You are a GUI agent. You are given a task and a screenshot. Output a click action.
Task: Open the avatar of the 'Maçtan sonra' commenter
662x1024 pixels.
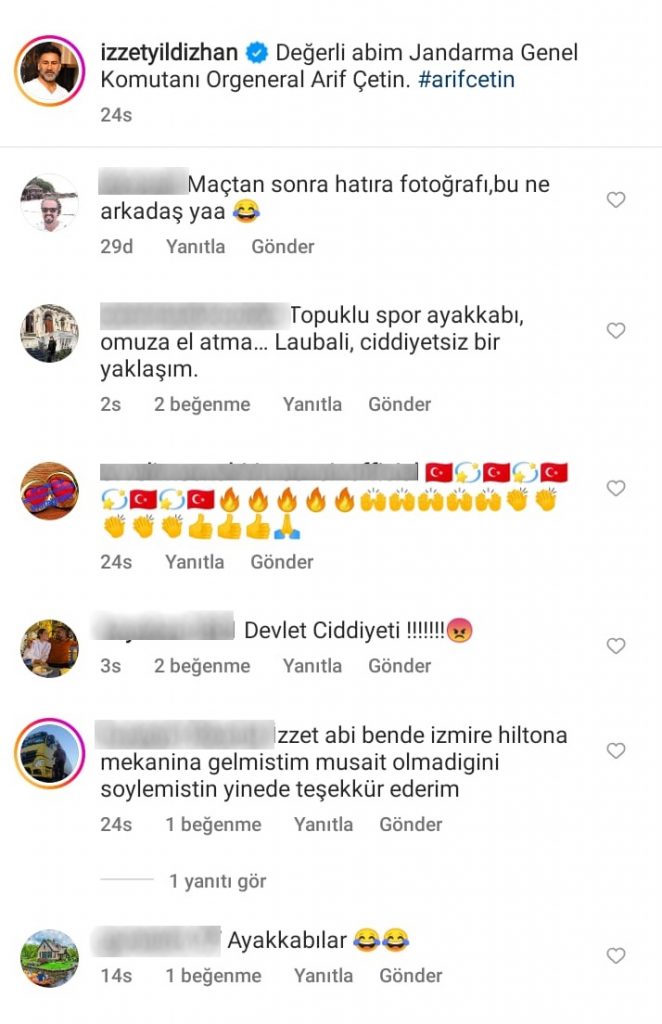50,203
